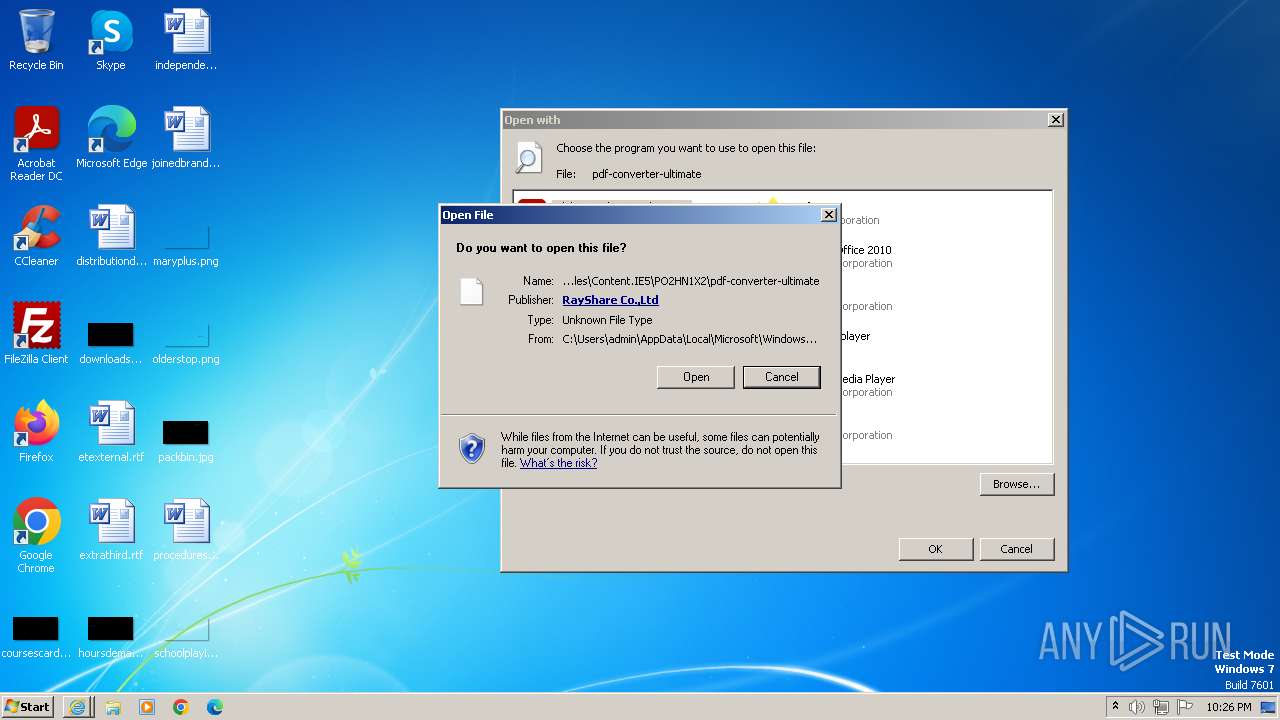Screen dimensions: 1280x720
Task: Click Chrome icon in the taskbar
Action: click(x=181, y=707)
